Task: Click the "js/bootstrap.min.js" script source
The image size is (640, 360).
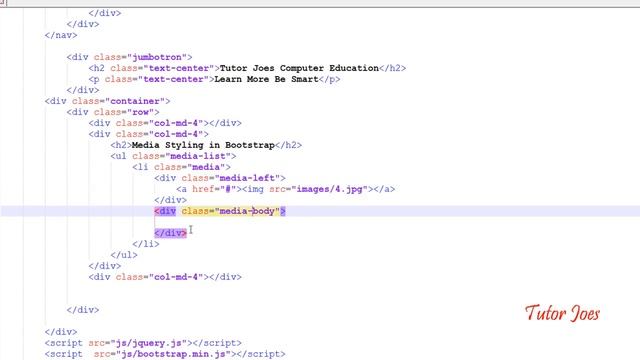Action: click(173, 354)
